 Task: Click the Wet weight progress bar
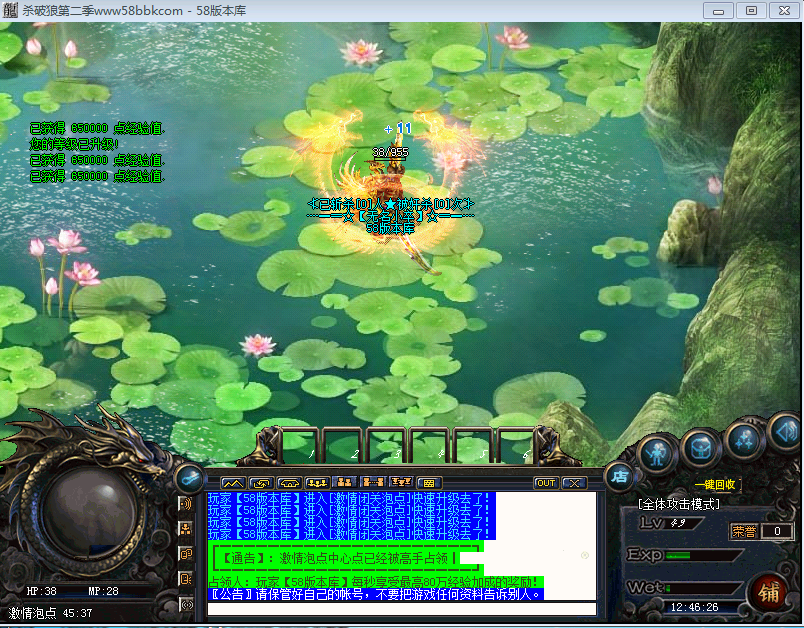(x=704, y=588)
